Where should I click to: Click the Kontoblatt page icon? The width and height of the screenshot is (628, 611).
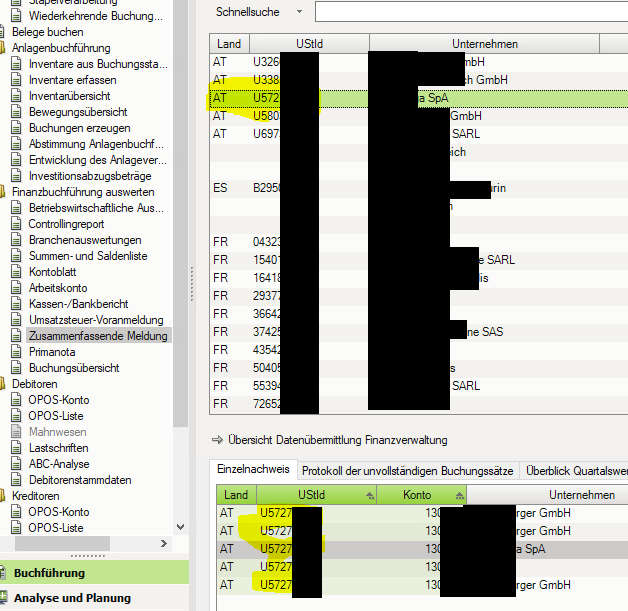coord(19,272)
